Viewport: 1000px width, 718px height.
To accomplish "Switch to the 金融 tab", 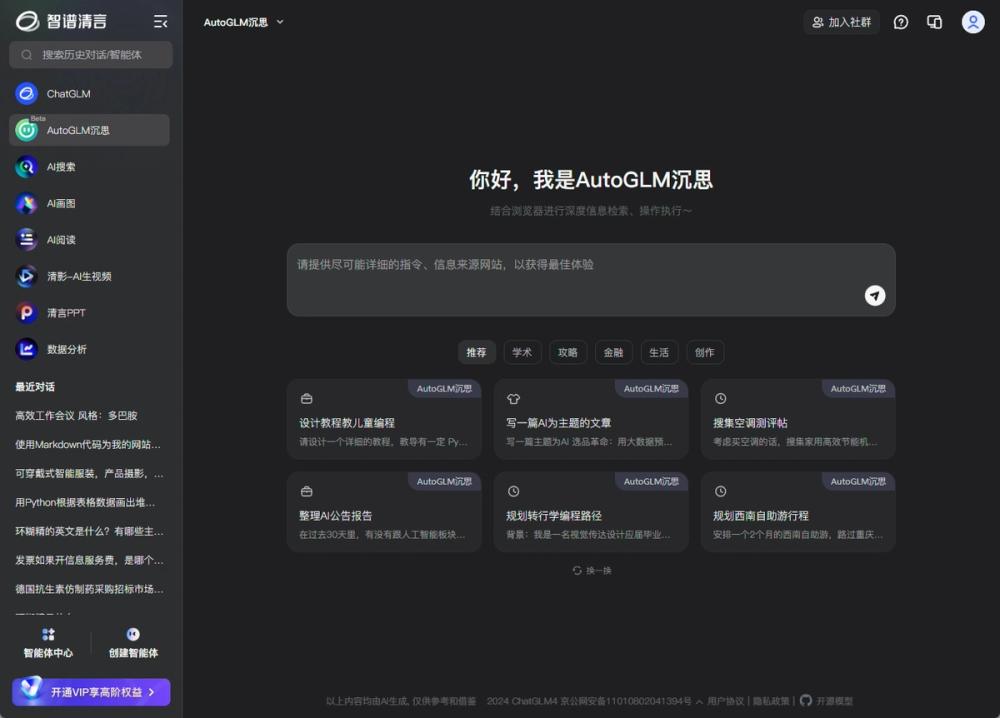I will 614,352.
